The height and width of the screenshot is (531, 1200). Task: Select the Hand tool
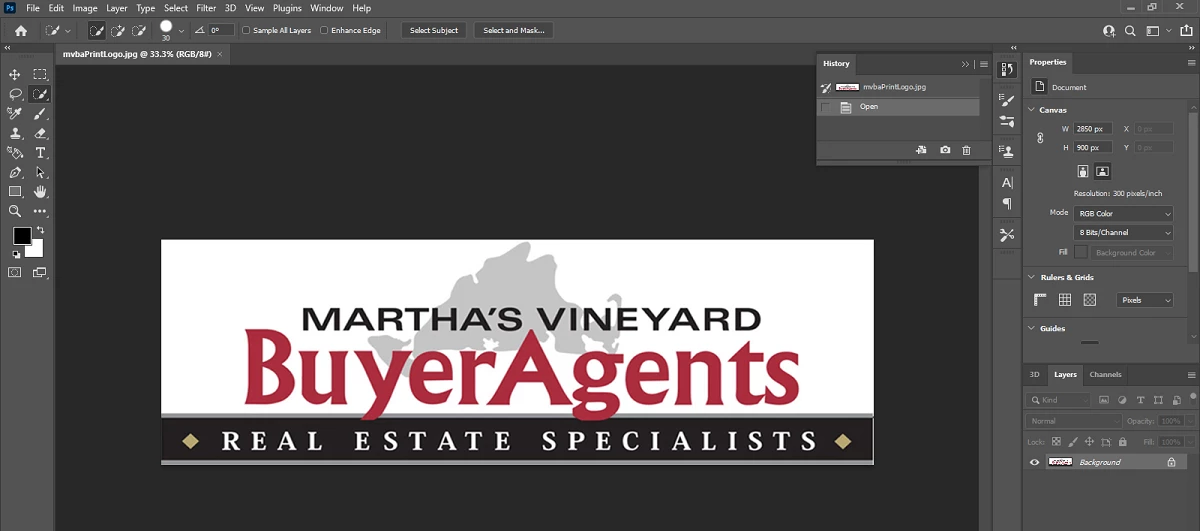(x=40, y=191)
